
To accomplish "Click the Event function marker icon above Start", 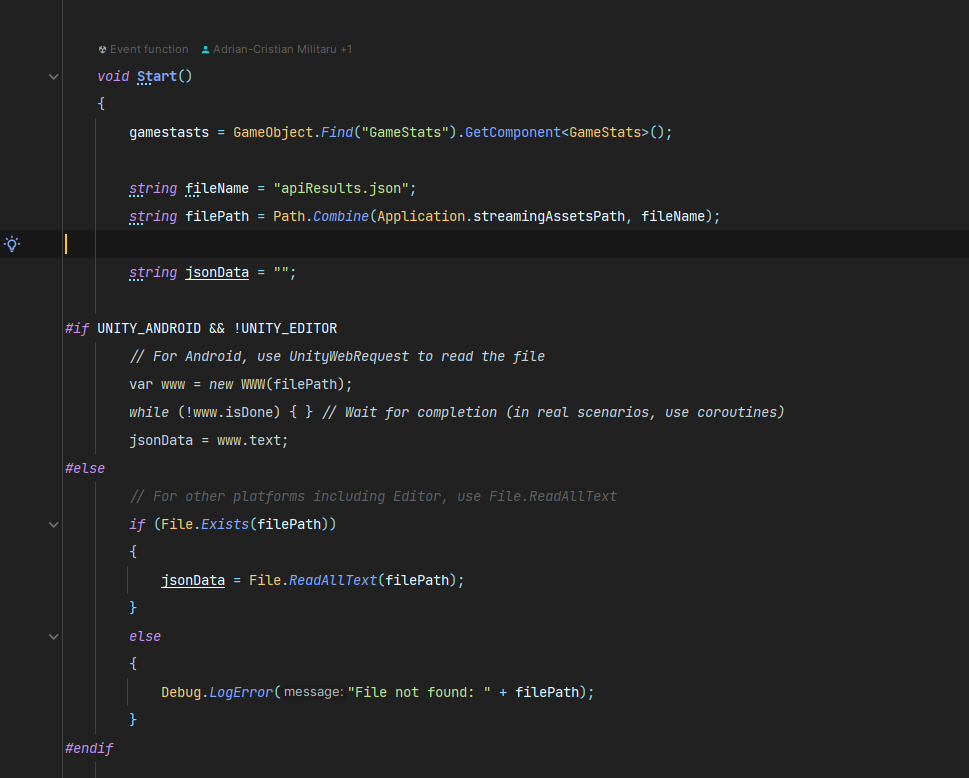I will coord(102,49).
